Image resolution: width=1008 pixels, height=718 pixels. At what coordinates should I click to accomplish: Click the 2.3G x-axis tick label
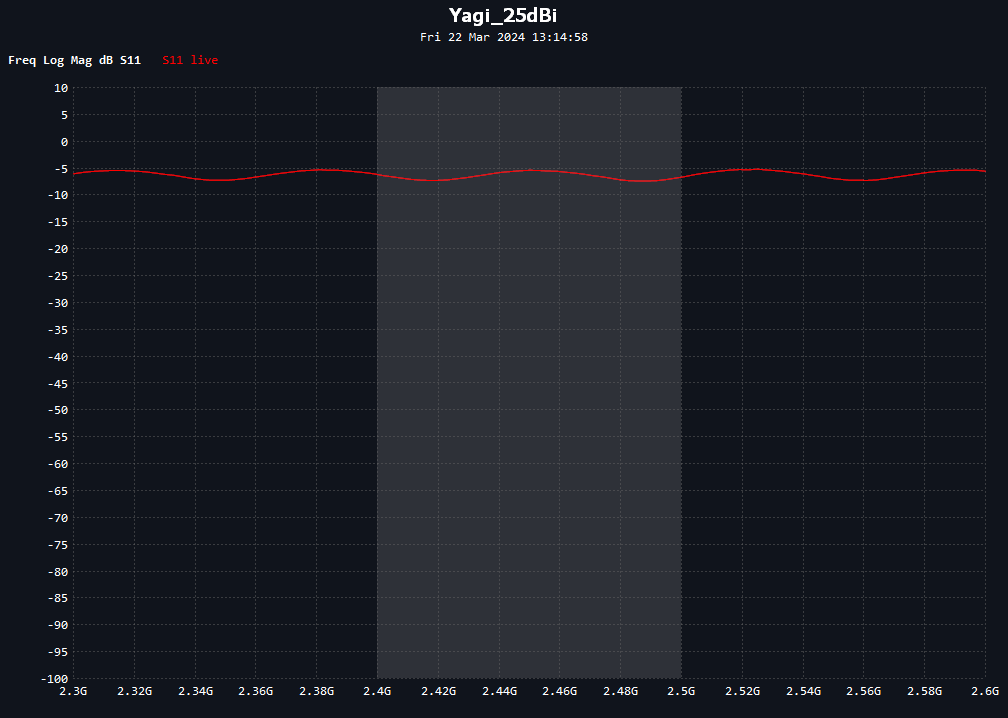(x=73, y=691)
